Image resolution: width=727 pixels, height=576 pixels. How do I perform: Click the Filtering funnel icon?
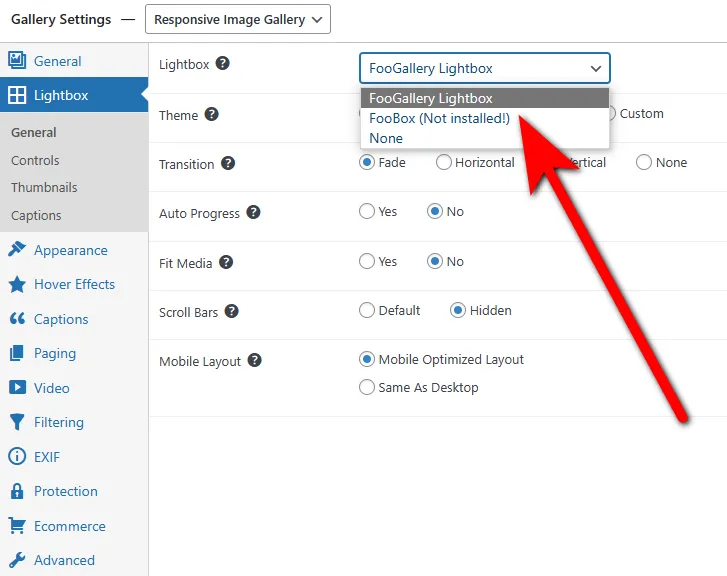click(17, 422)
